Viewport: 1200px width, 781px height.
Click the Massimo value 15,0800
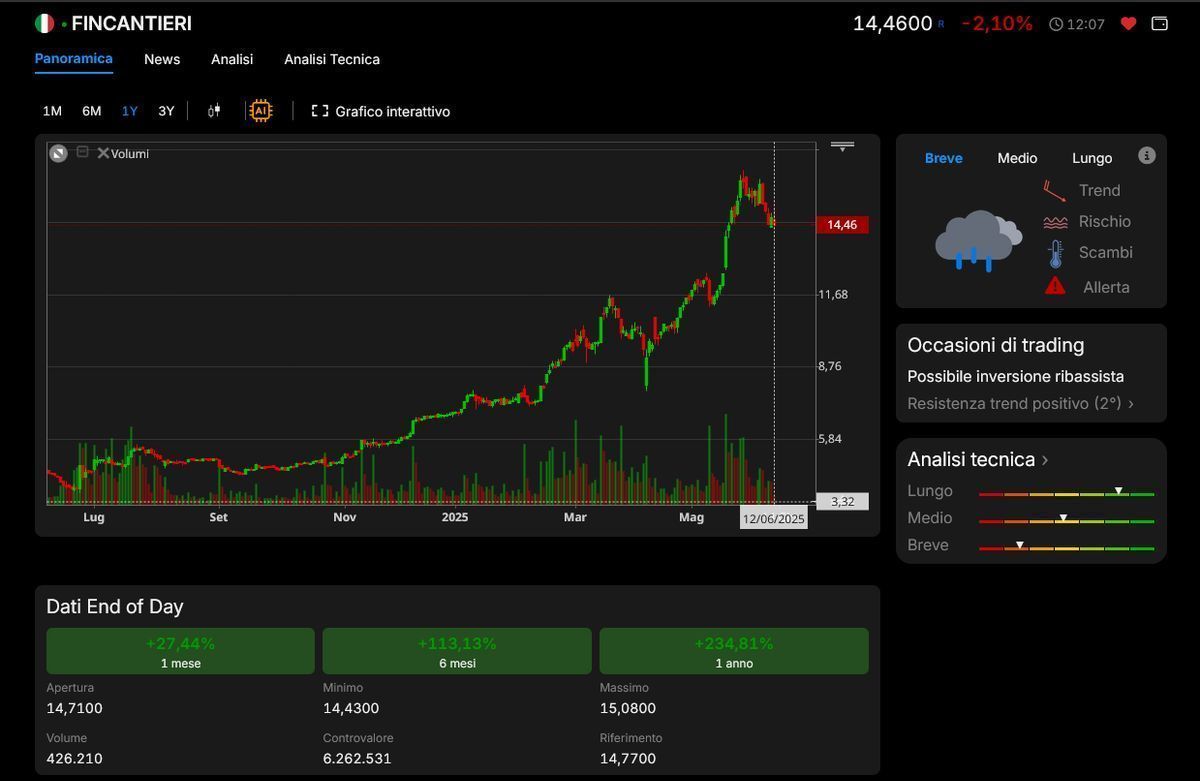(x=628, y=708)
